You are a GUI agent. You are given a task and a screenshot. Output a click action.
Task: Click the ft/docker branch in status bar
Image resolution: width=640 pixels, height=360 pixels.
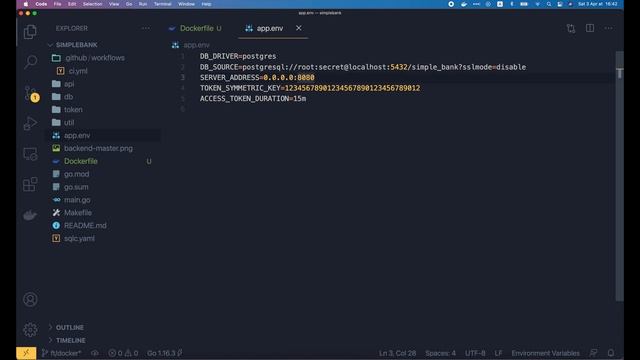62,353
